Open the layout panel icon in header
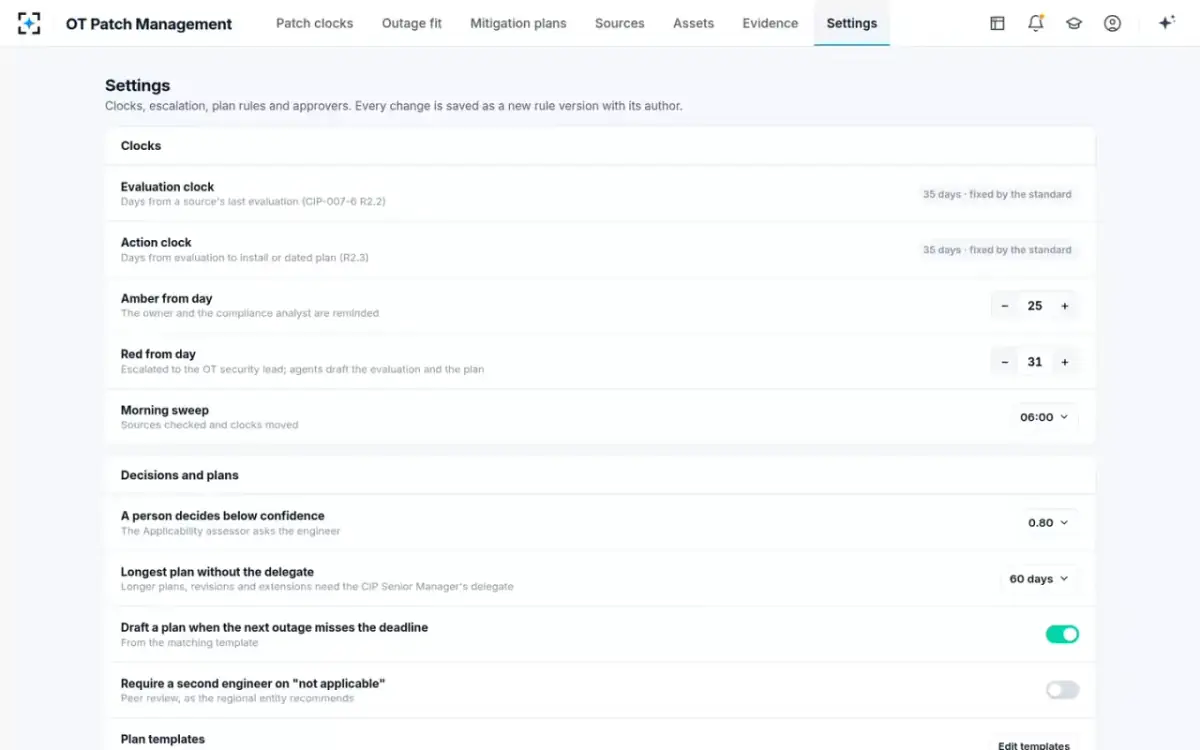The image size is (1200, 750). (997, 23)
